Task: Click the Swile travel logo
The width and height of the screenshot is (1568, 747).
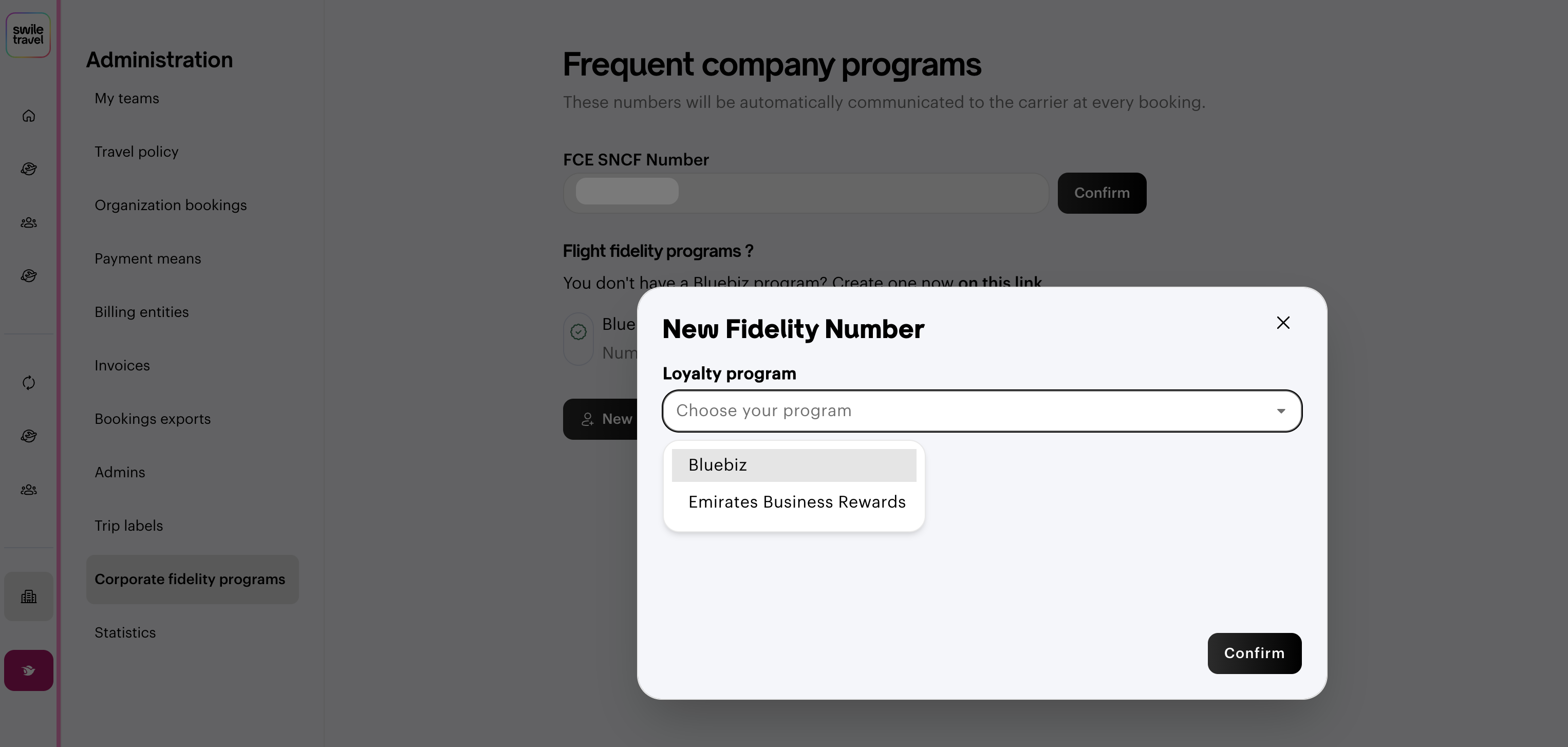Action: tap(28, 35)
